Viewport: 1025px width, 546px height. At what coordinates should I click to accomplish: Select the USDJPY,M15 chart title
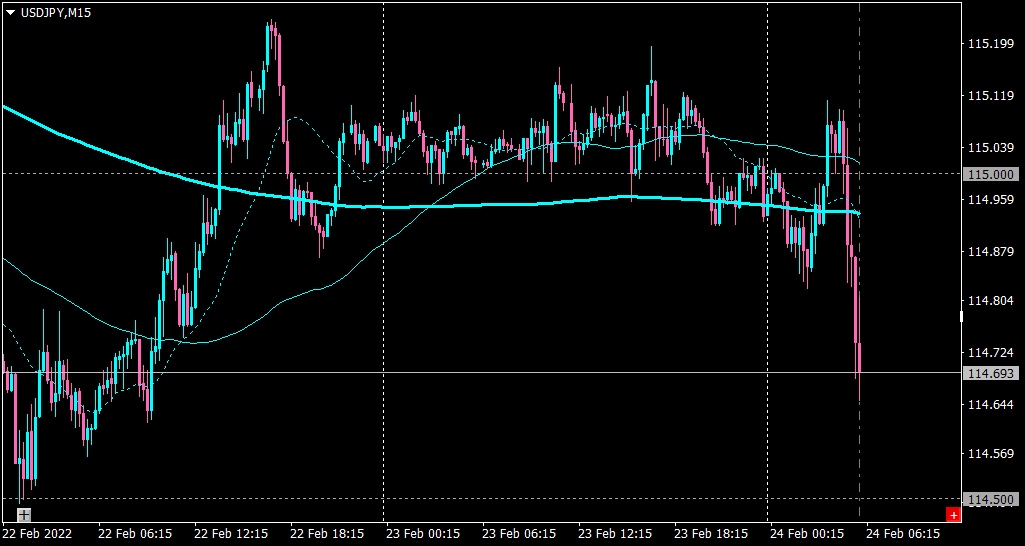[56, 12]
